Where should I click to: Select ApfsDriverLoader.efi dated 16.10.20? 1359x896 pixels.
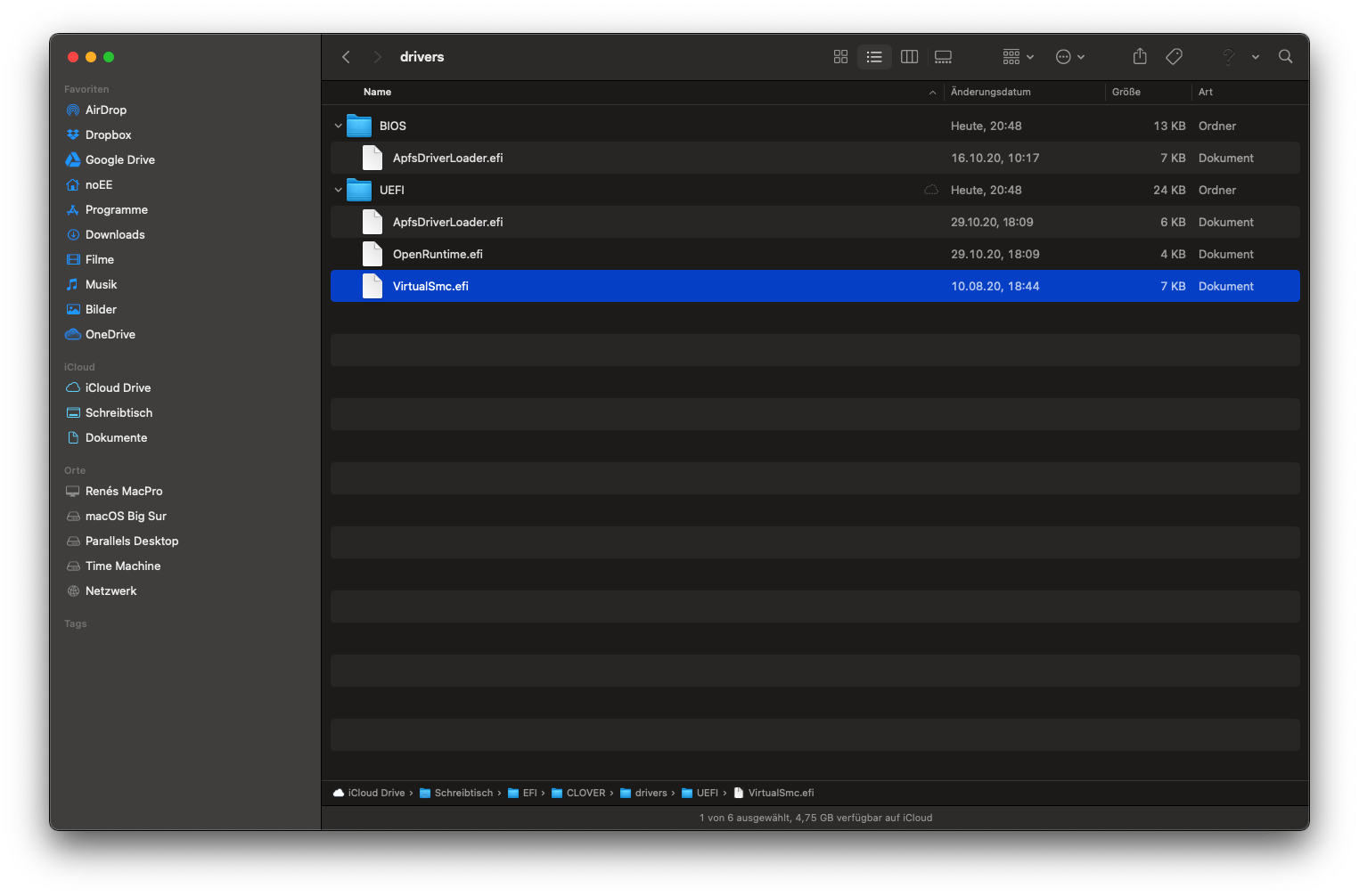(815, 158)
